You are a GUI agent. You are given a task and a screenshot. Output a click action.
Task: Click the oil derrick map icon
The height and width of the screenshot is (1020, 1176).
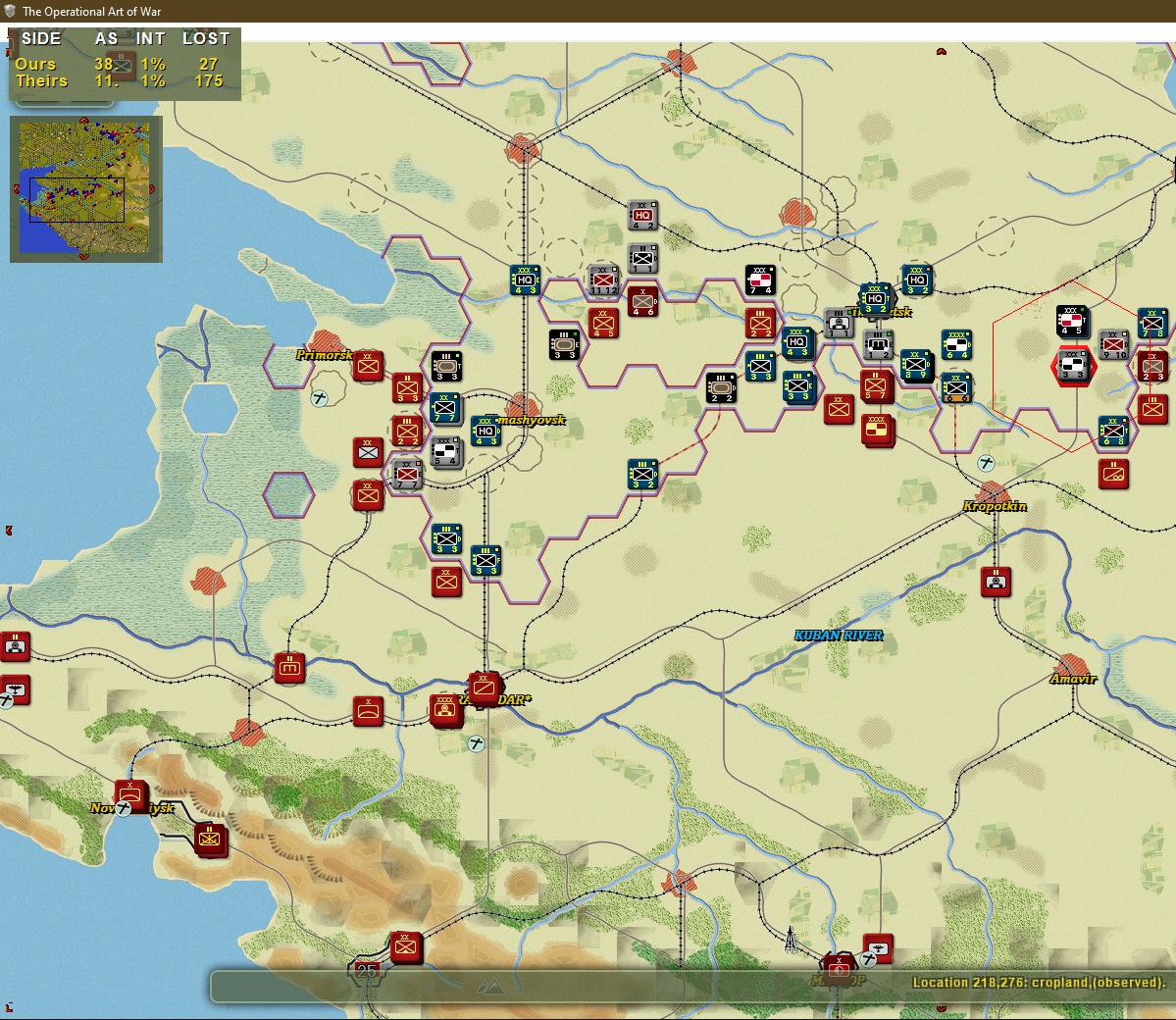point(790,939)
